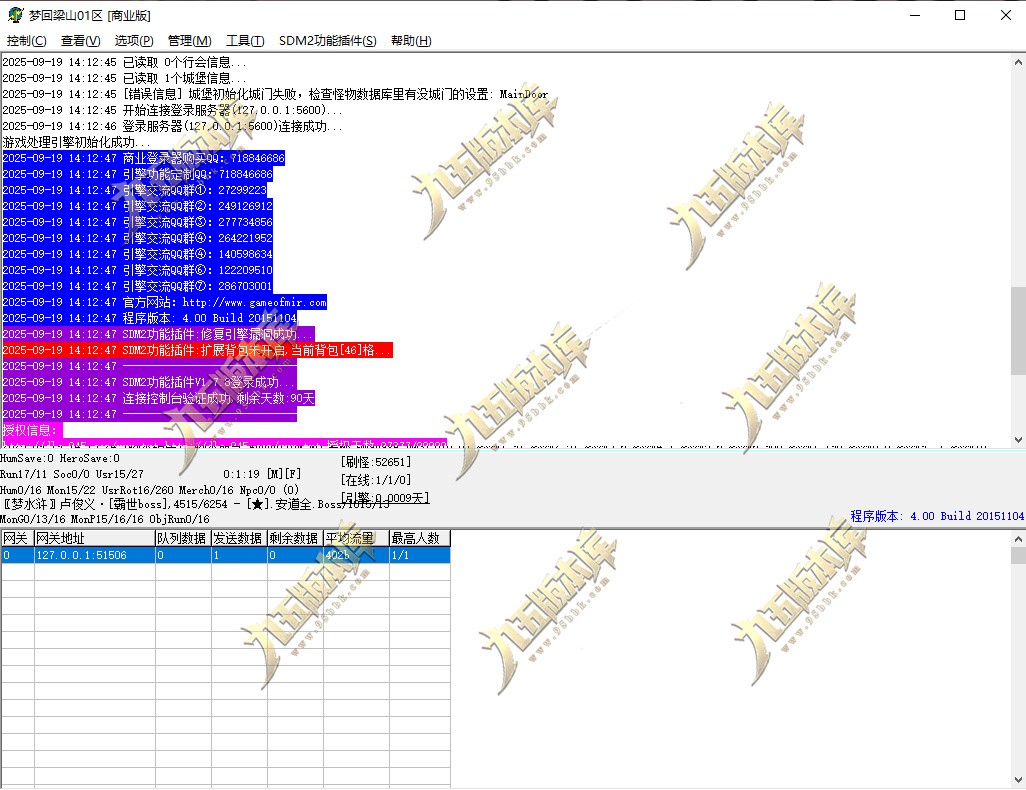Select gateway row 127.0.0.1:51506

[x=225, y=555]
